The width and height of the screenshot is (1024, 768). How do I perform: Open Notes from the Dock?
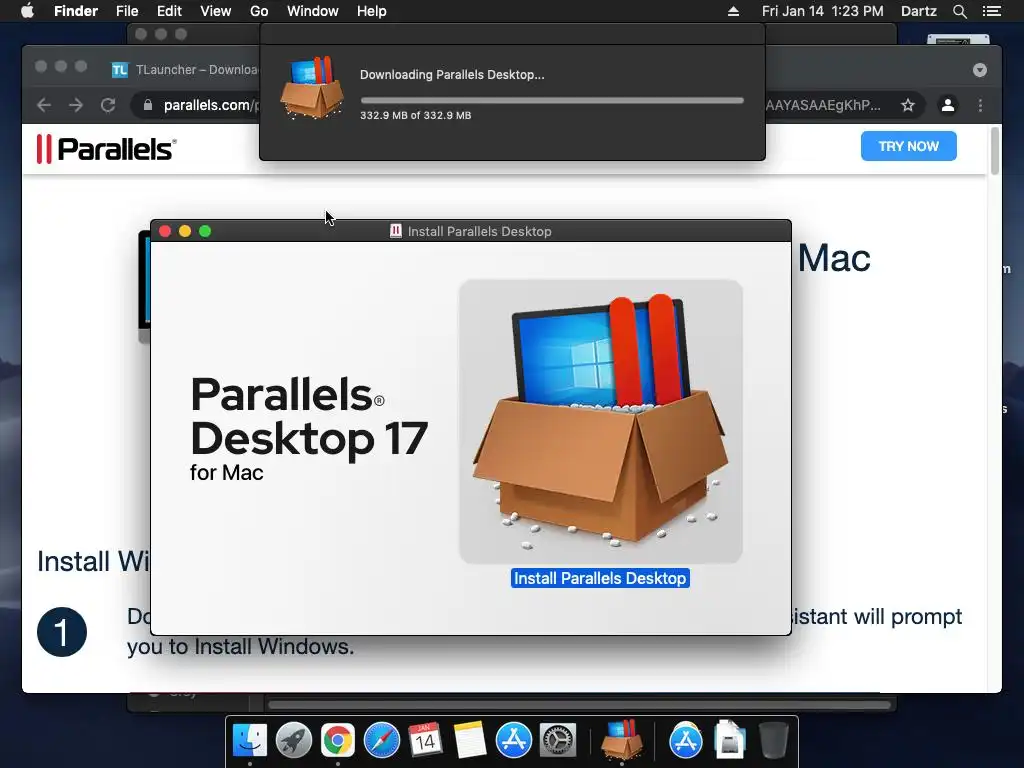pyautogui.click(x=470, y=740)
